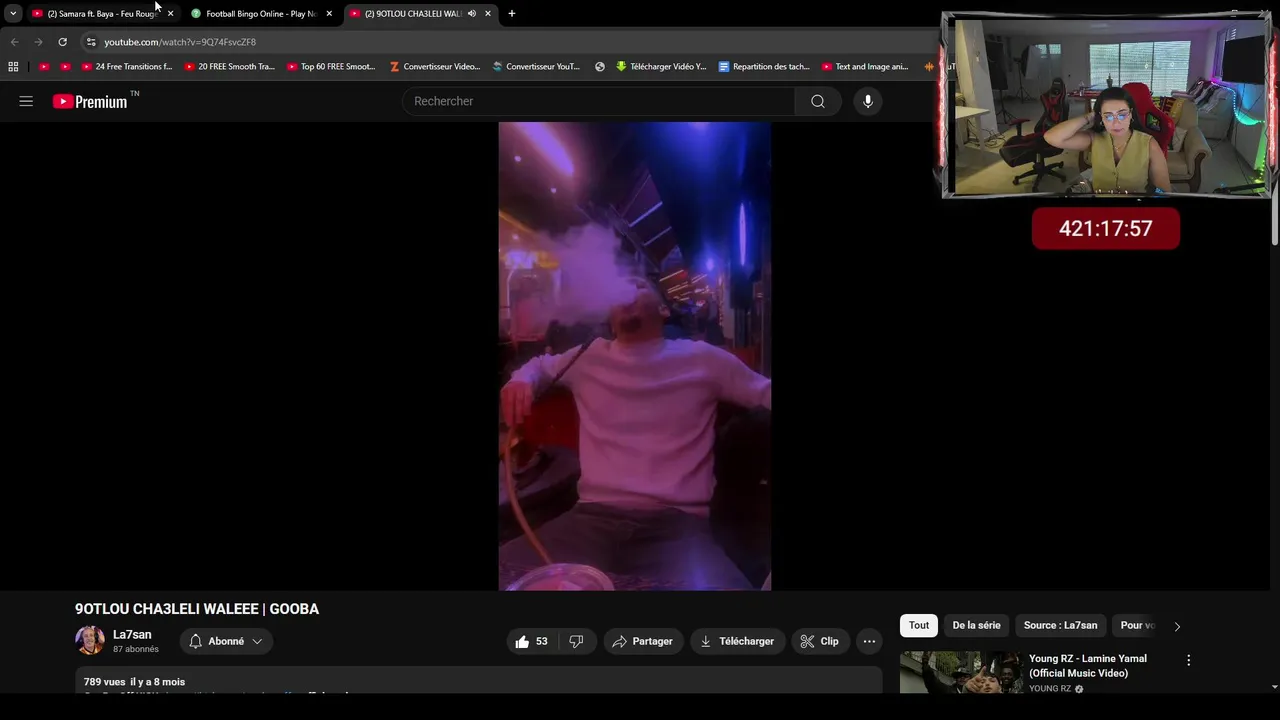Dislike the video with thumbs down
This screenshot has width=1280, height=720.
(x=576, y=641)
